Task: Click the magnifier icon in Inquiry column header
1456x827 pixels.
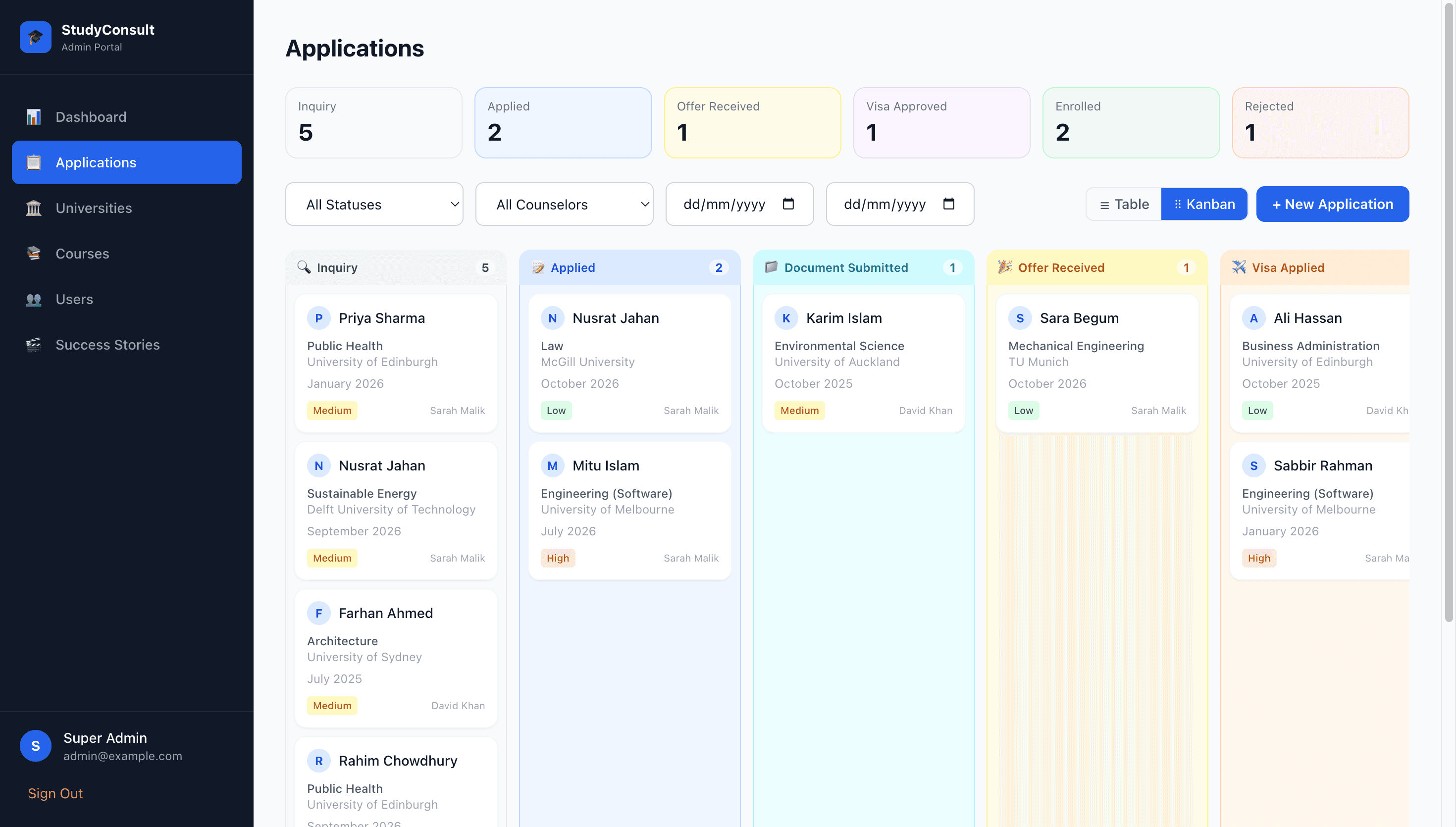Action: [304, 267]
